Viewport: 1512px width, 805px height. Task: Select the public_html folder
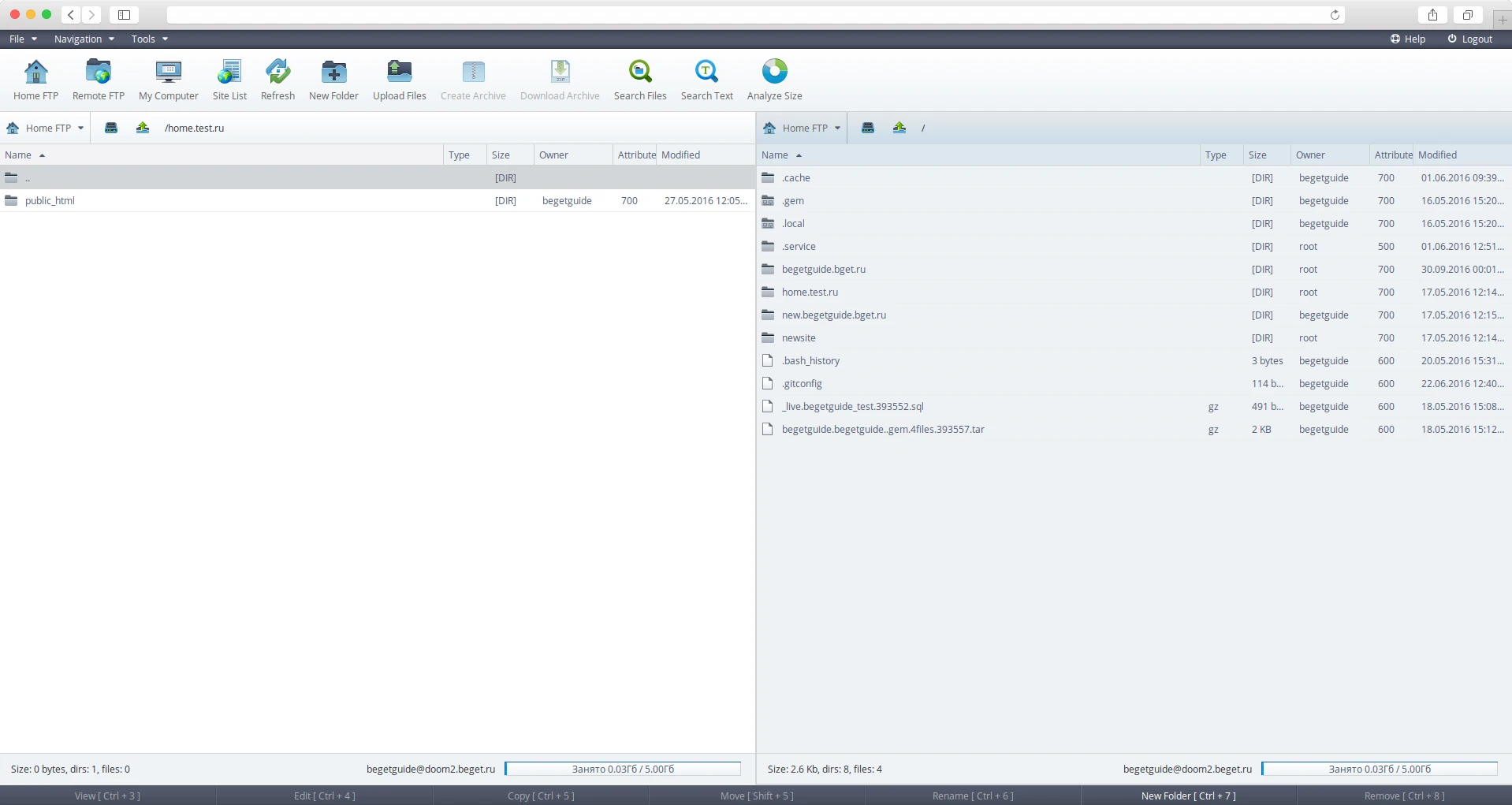coord(50,200)
